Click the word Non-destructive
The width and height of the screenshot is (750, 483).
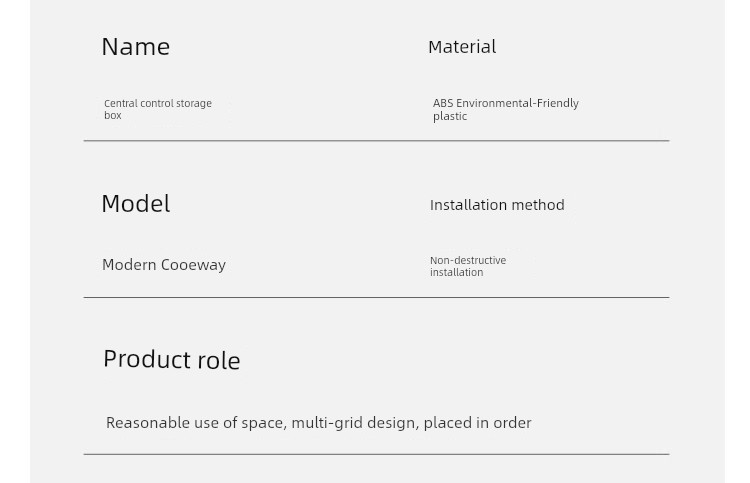[x=468, y=261]
